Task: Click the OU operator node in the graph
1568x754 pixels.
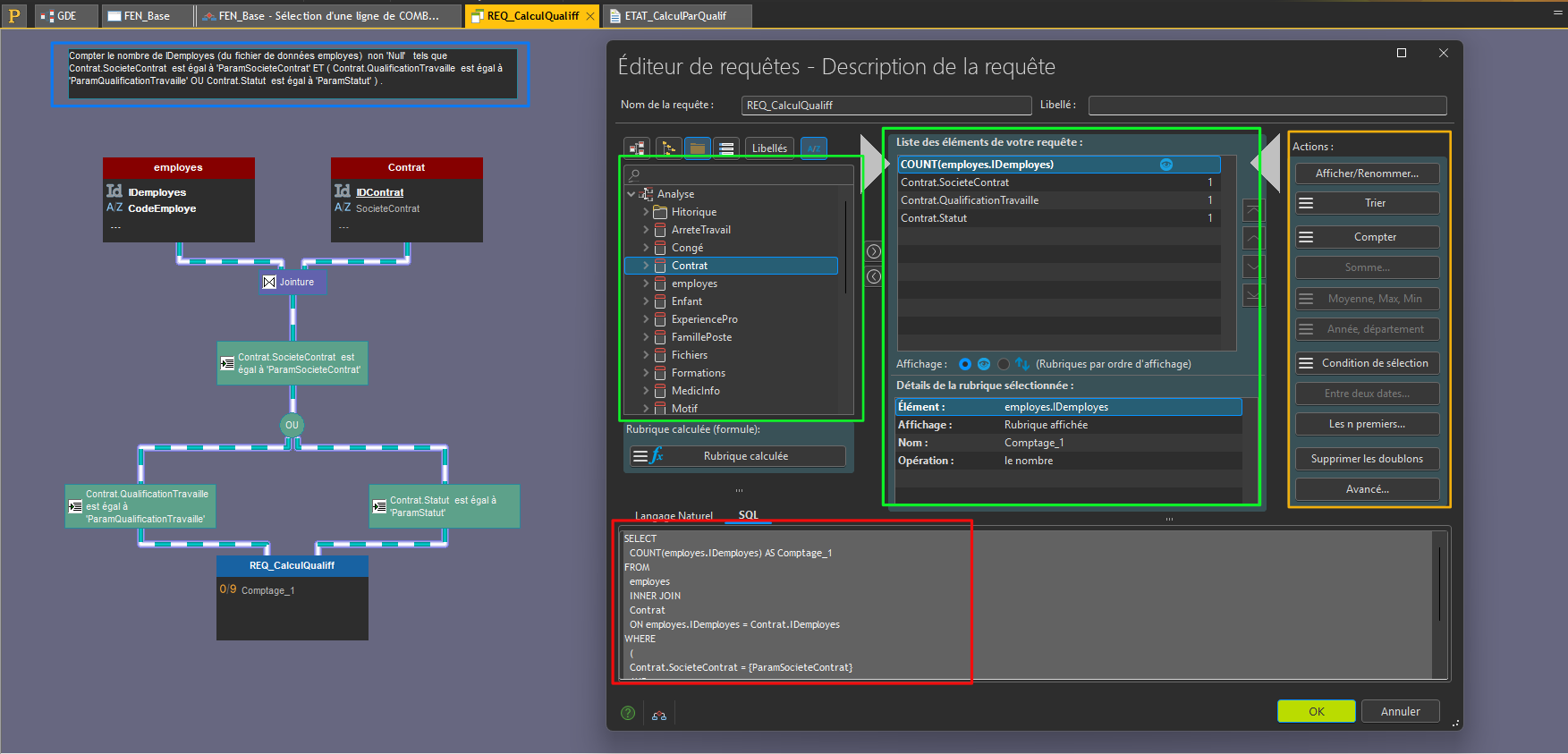Action: [x=292, y=425]
